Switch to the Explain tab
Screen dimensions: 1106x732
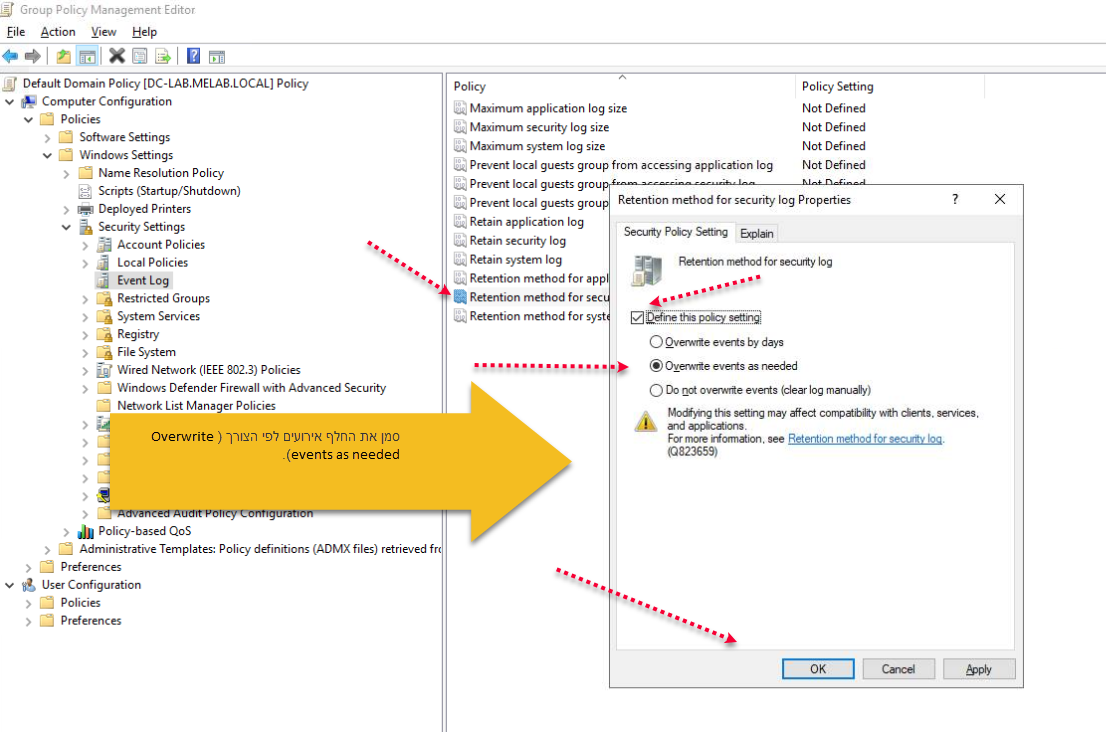[756, 233]
